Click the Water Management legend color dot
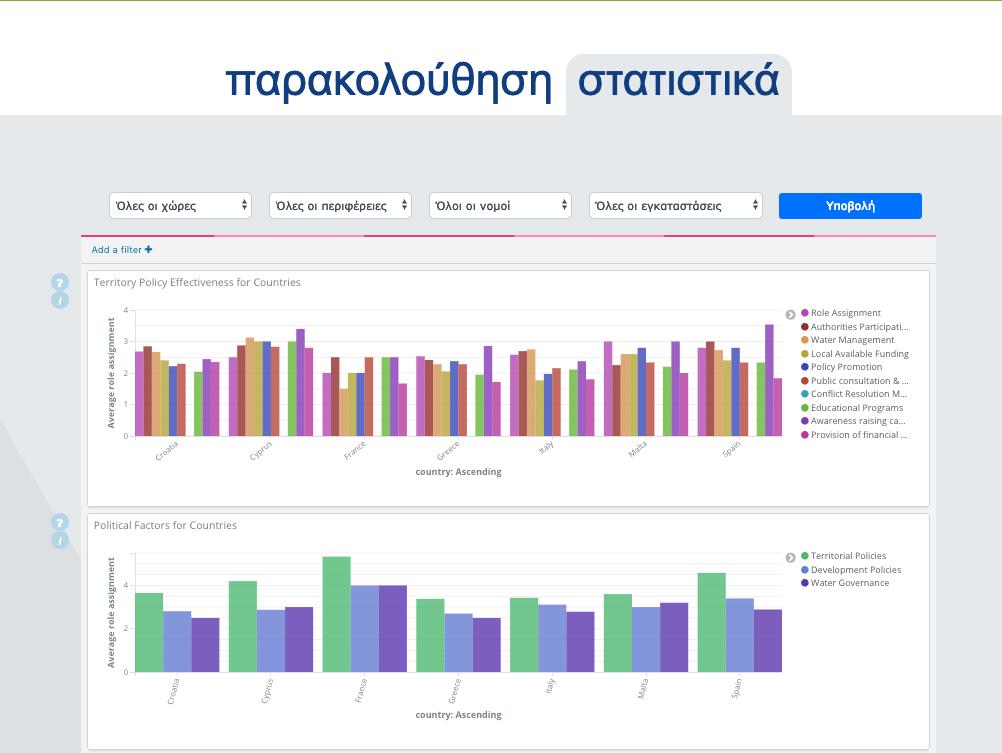Viewport: 1002px width, 753px height. pos(805,340)
